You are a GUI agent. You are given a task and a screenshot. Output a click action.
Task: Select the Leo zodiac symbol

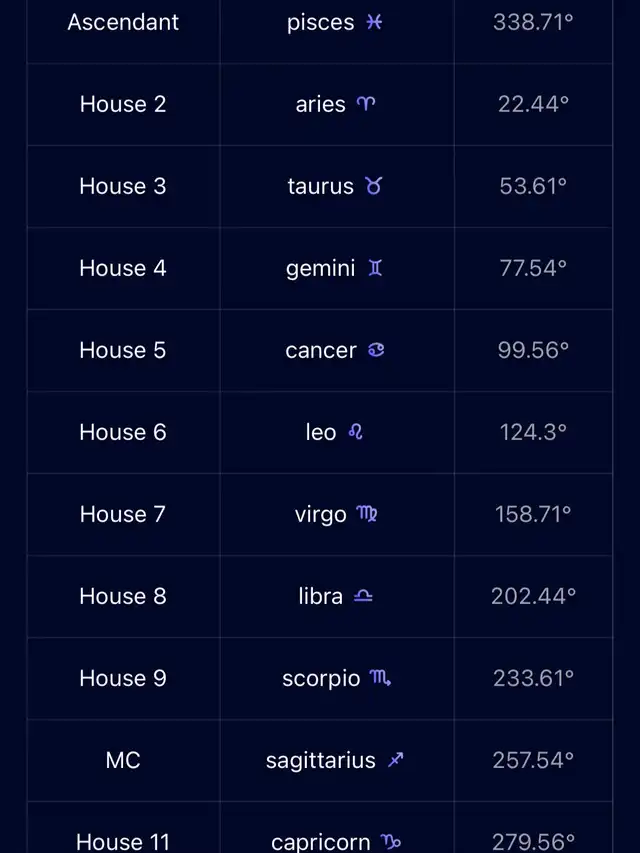(355, 432)
